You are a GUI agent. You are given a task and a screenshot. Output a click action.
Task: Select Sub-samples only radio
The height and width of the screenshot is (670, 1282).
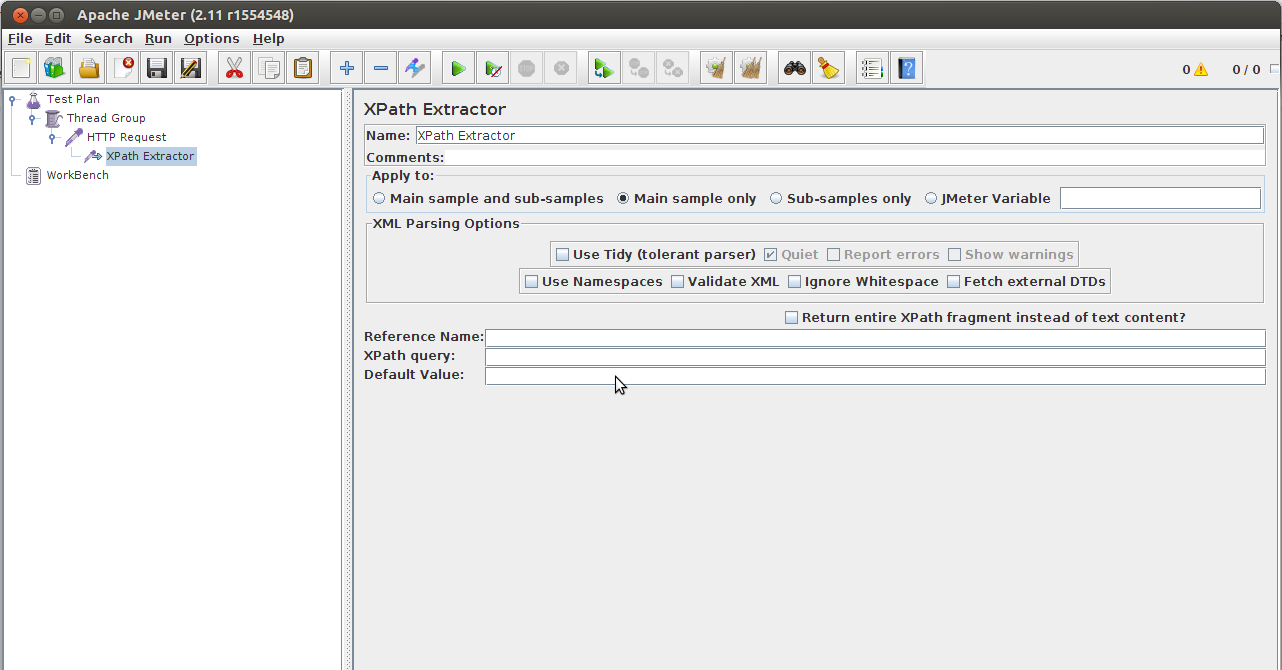point(776,198)
